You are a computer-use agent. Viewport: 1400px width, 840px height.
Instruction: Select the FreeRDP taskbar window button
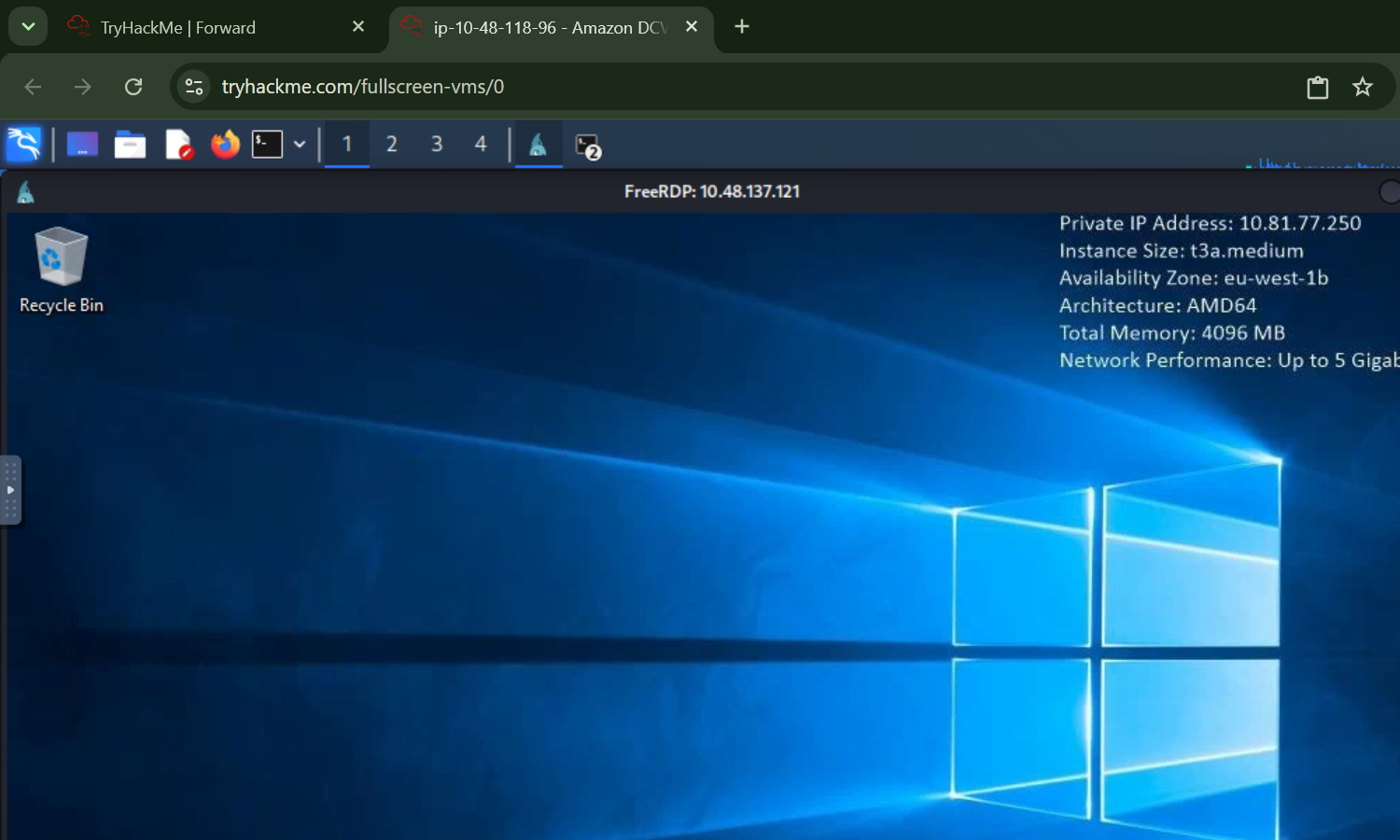point(539,145)
